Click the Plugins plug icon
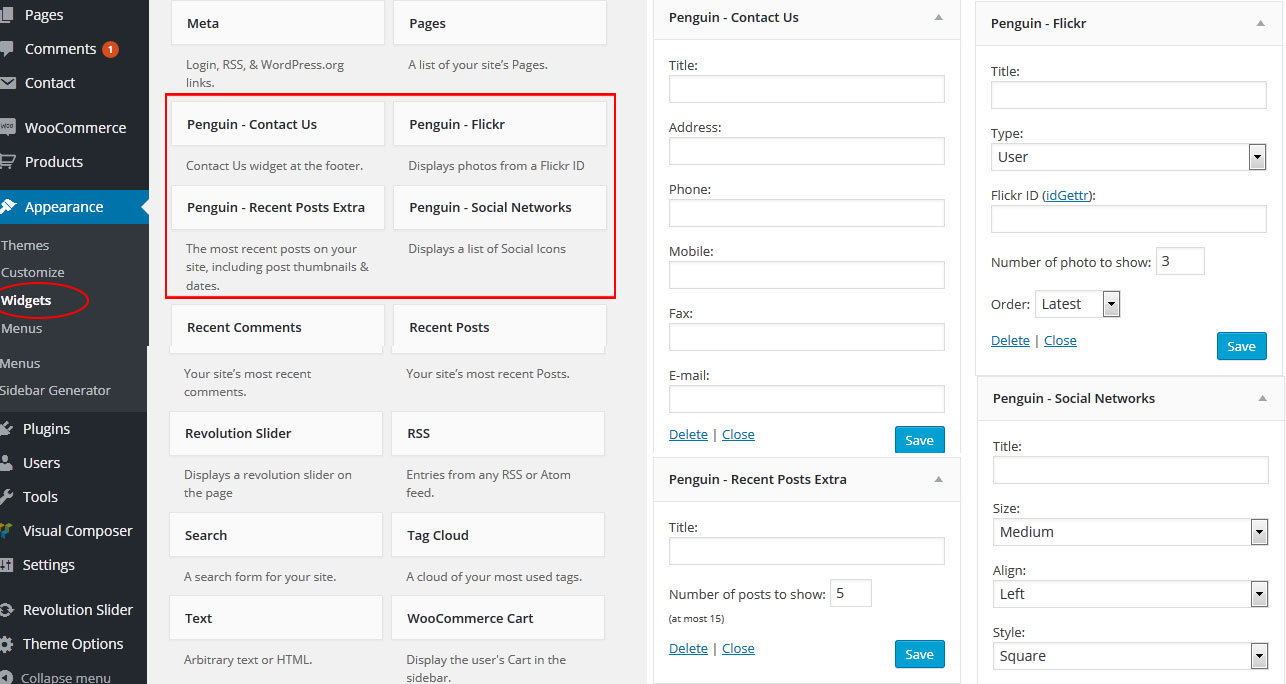Screen dimensions: 1286x684 click(7, 429)
